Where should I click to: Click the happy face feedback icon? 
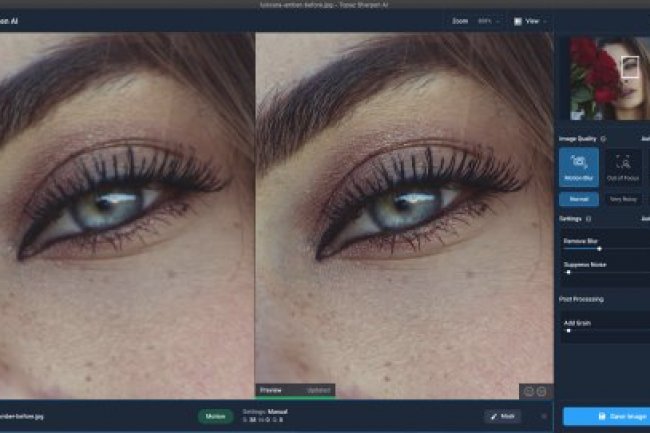click(x=529, y=392)
